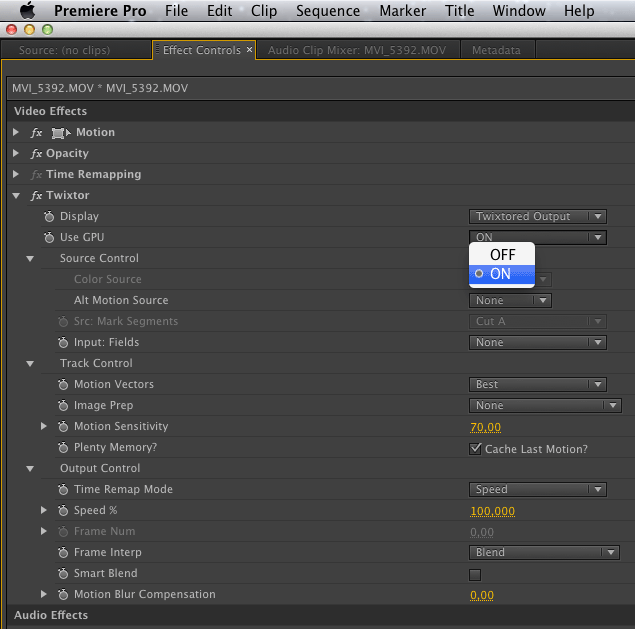
Task: Disable the Opacity effect fx button
Action: point(36,154)
